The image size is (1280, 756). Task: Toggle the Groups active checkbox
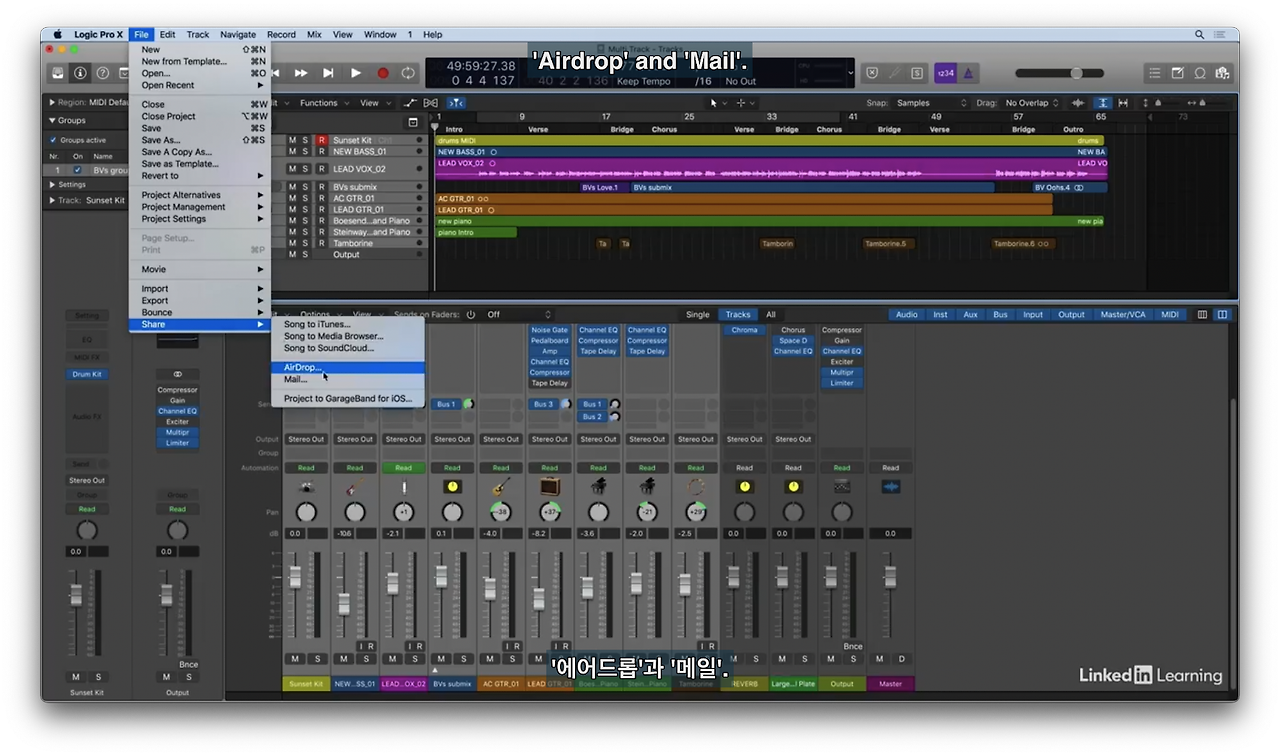click(53, 140)
